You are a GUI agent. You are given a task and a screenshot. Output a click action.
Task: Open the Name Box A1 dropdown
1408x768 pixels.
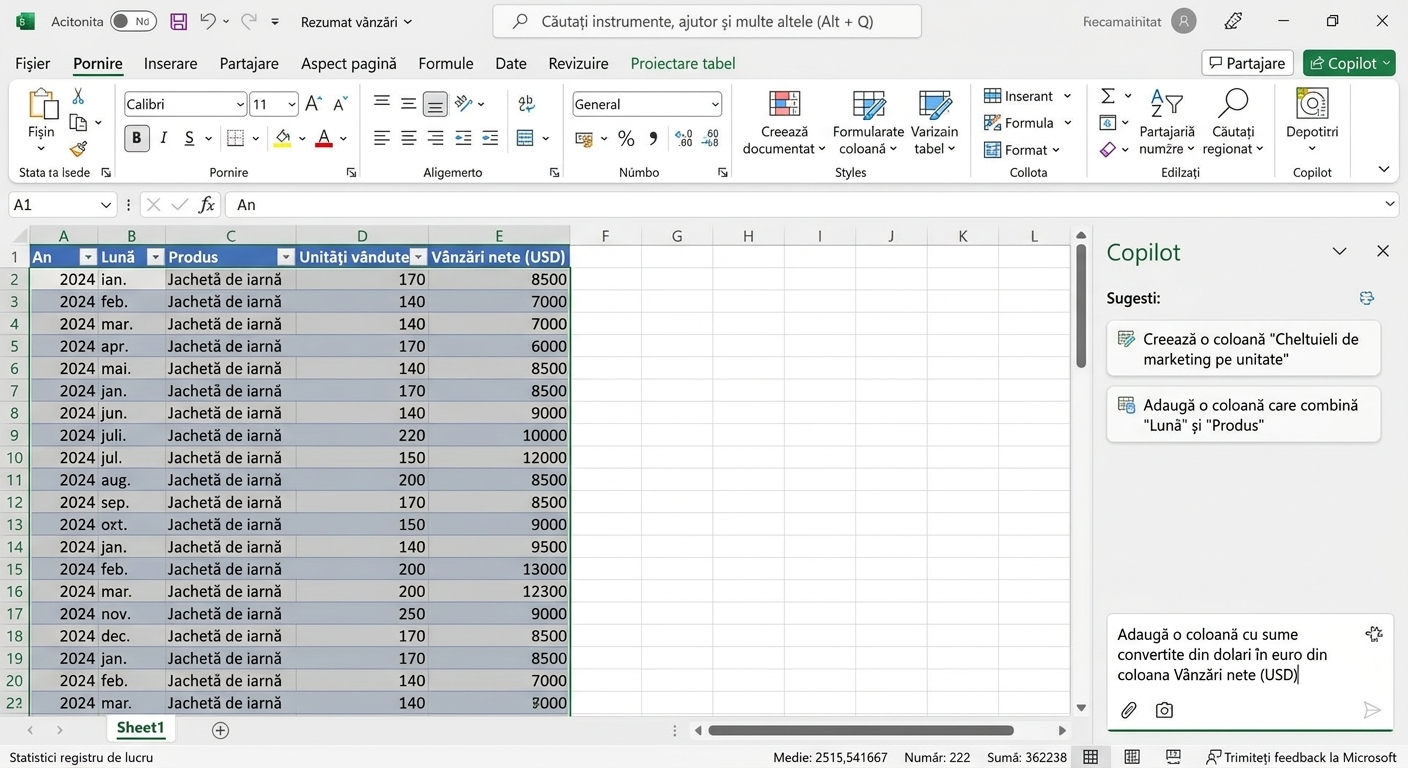pos(107,205)
